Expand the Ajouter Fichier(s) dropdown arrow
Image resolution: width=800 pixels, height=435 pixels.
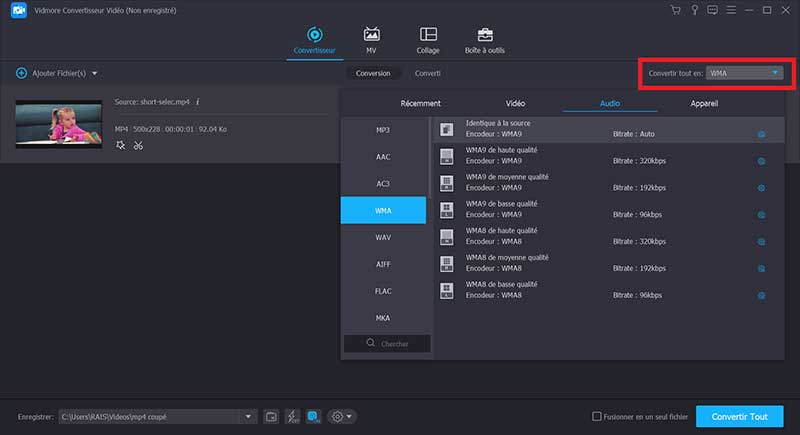coord(94,73)
